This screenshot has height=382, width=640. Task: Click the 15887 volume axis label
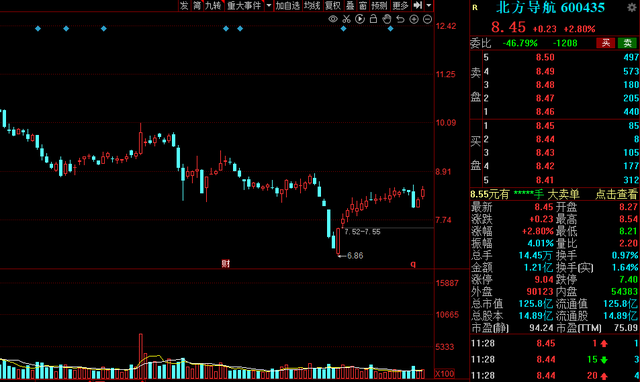click(447, 283)
